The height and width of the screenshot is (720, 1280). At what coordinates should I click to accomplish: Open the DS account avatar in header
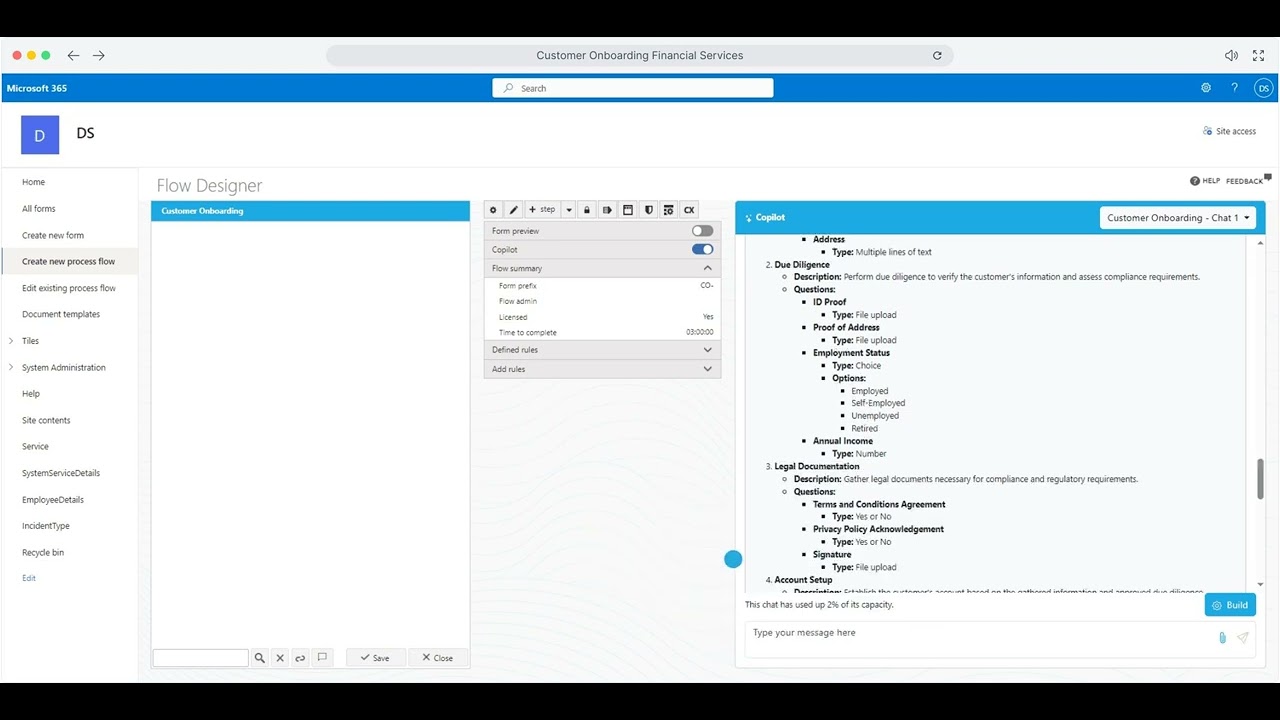pyautogui.click(x=1264, y=88)
